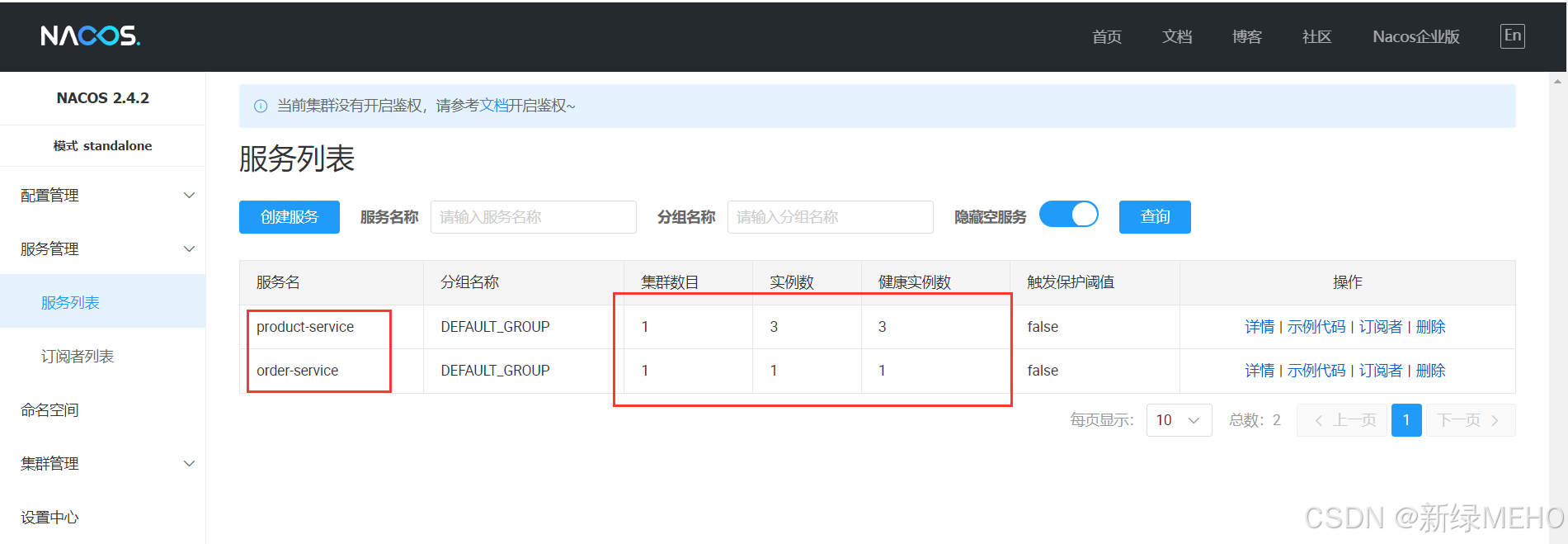Click 删除 for order-service

pos(1431,371)
